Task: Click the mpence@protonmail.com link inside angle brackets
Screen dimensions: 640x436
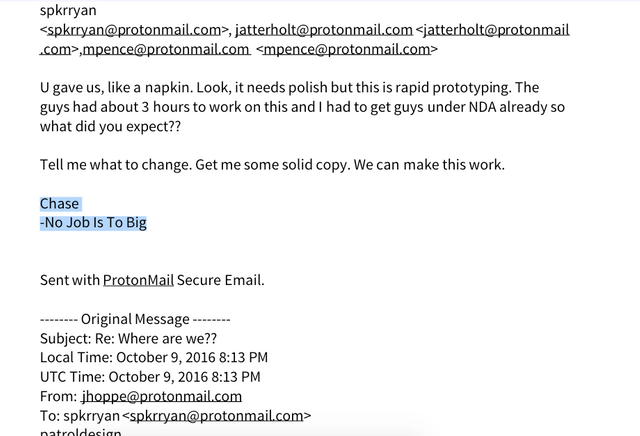Action: coord(347,49)
